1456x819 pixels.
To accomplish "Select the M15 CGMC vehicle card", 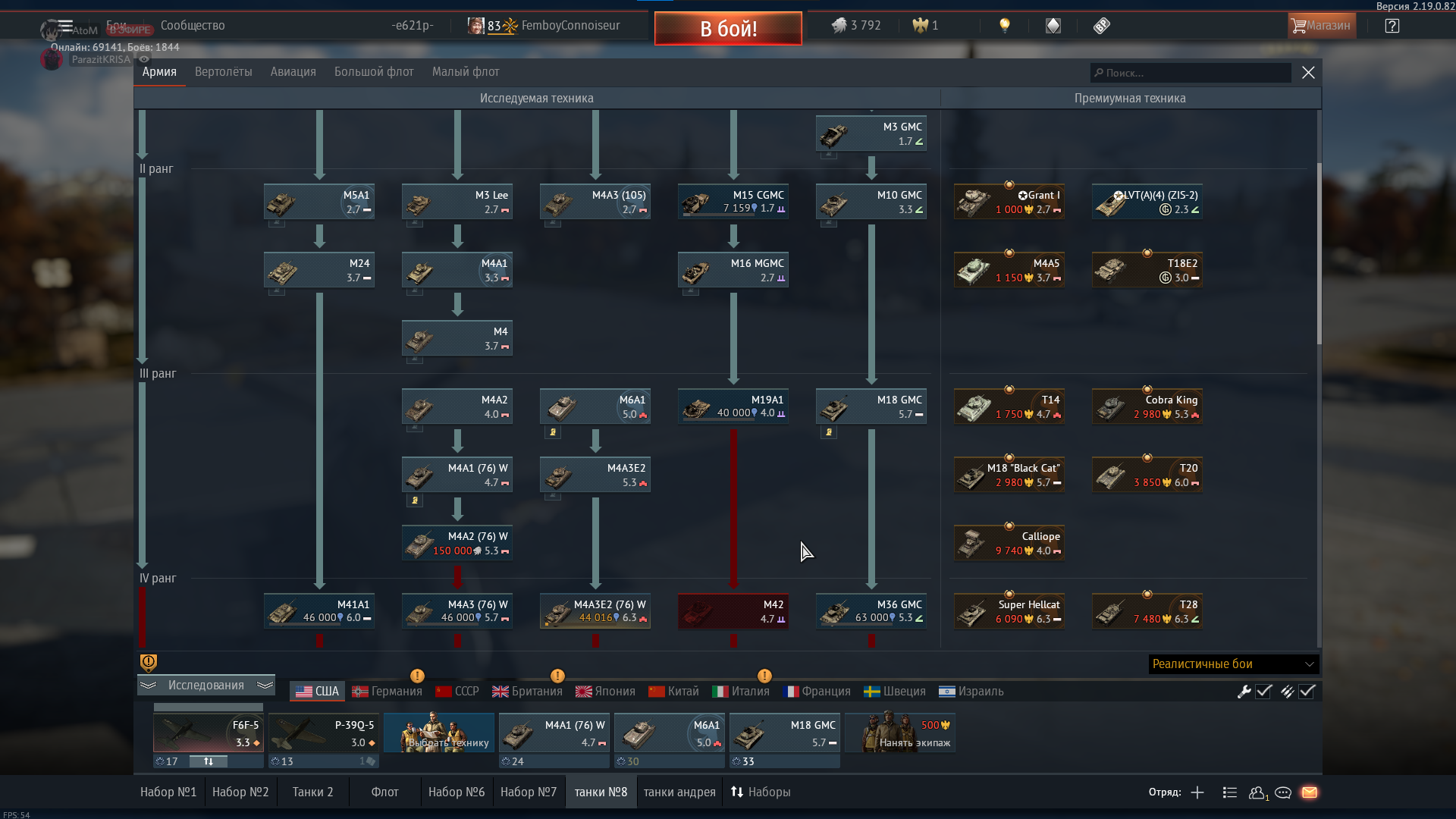I will [x=733, y=202].
